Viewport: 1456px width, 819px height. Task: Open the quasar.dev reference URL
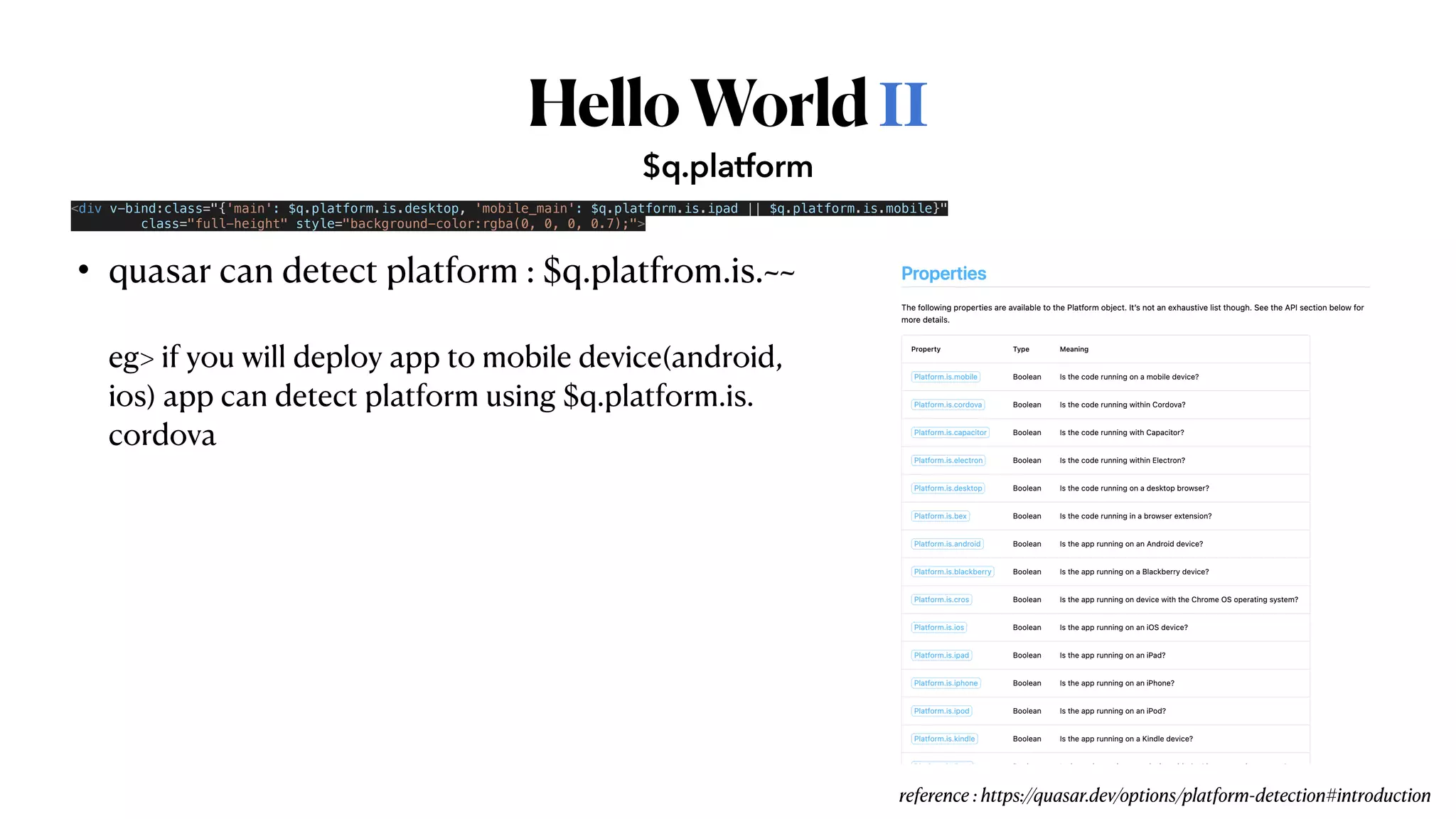point(1205,796)
